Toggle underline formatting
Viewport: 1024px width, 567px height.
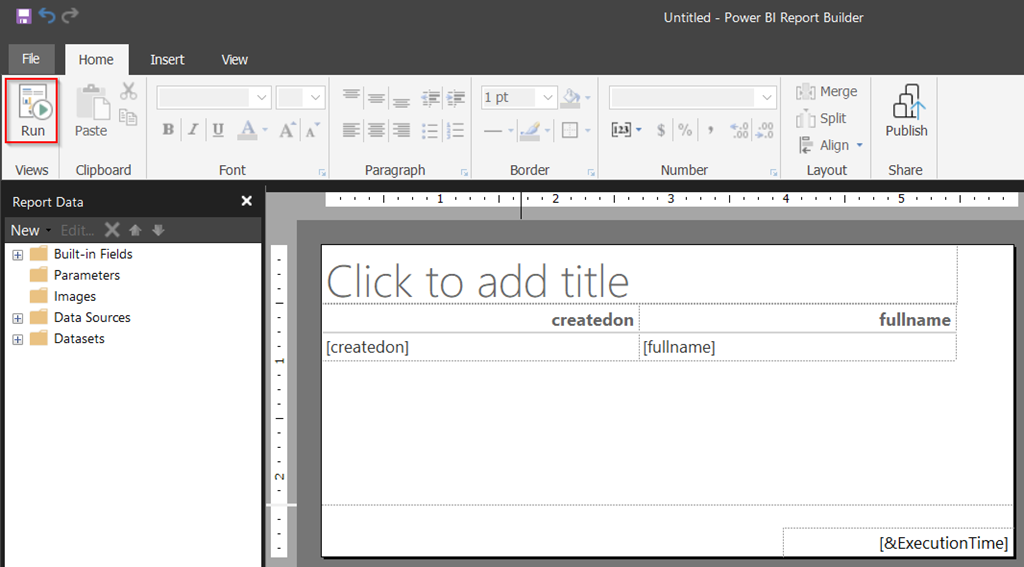coord(217,130)
